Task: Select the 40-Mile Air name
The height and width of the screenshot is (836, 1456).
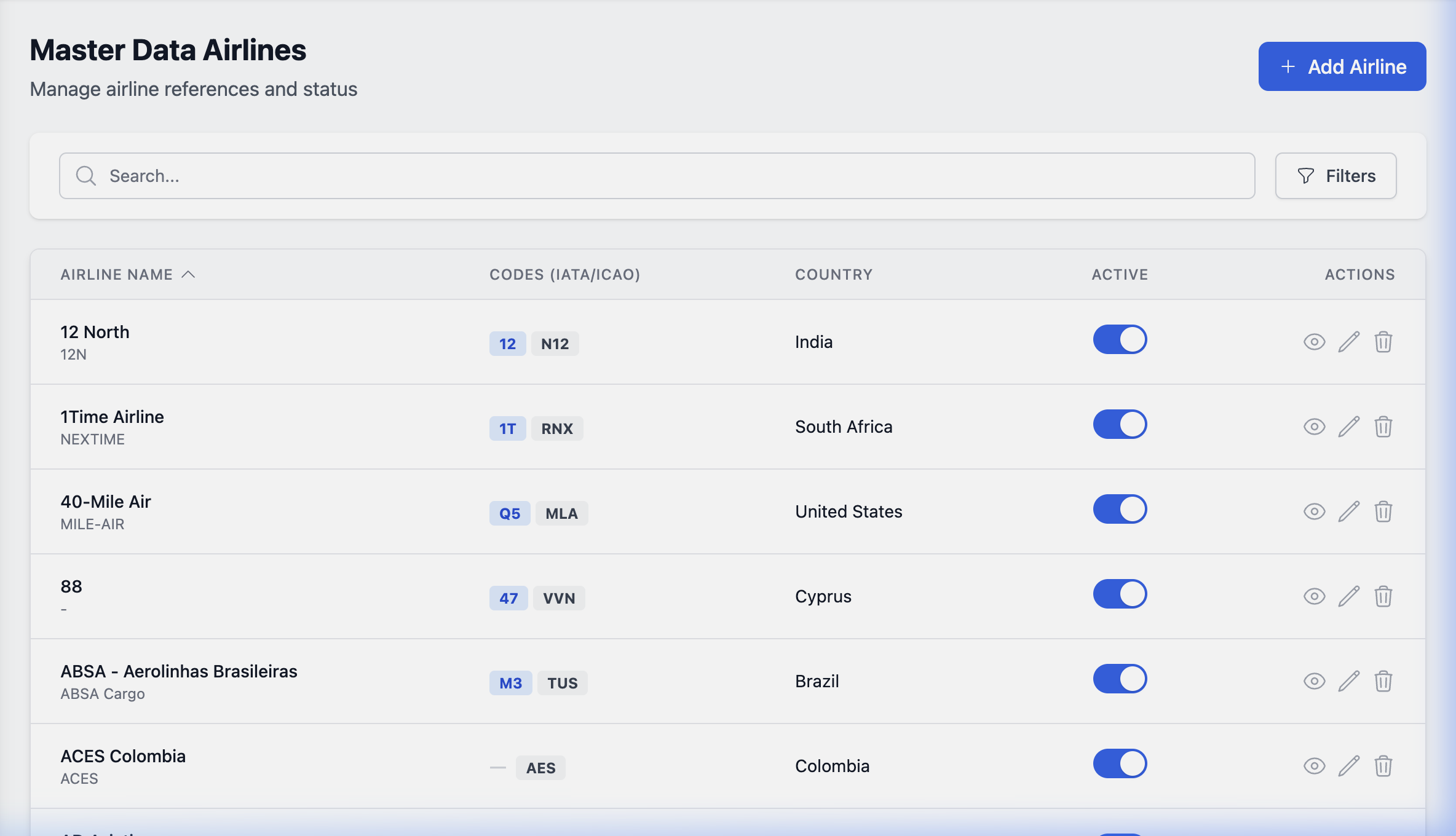Action: (x=106, y=502)
